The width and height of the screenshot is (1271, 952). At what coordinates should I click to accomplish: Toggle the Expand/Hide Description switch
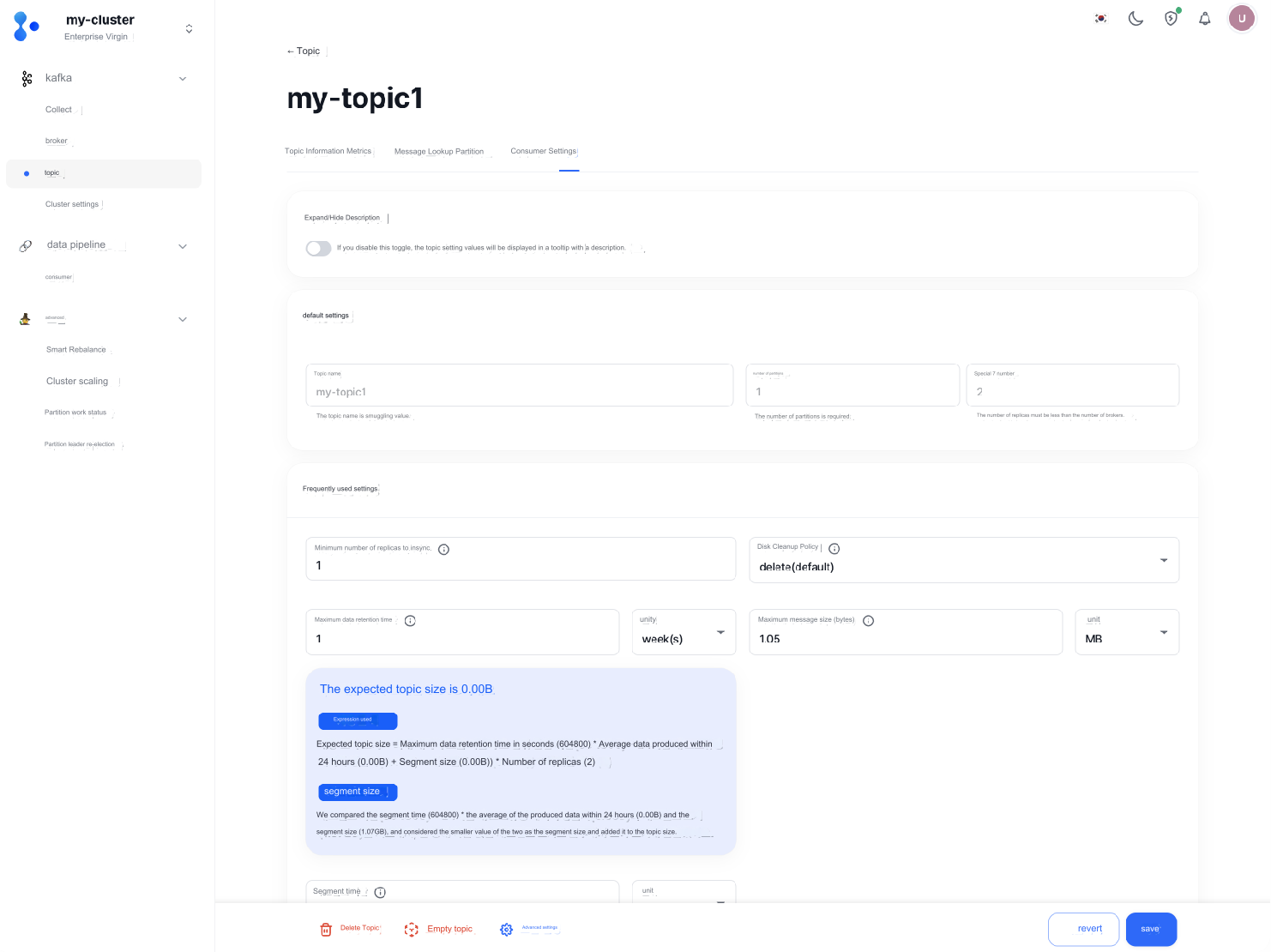pos(318,249)
